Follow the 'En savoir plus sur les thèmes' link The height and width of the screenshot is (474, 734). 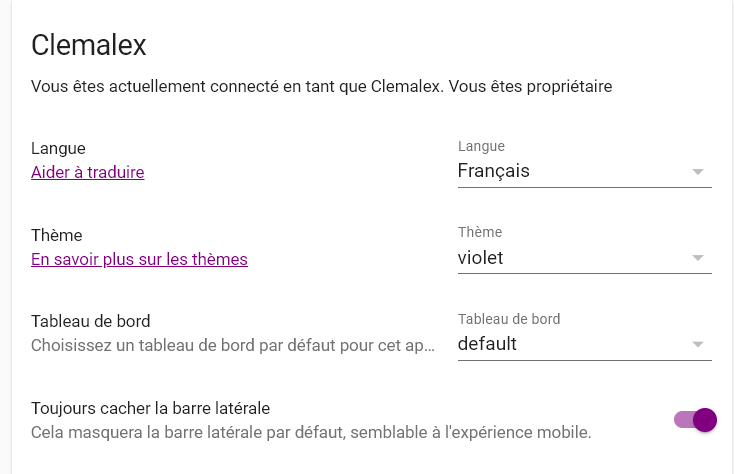pyautogui.click(x=139, y=259)
